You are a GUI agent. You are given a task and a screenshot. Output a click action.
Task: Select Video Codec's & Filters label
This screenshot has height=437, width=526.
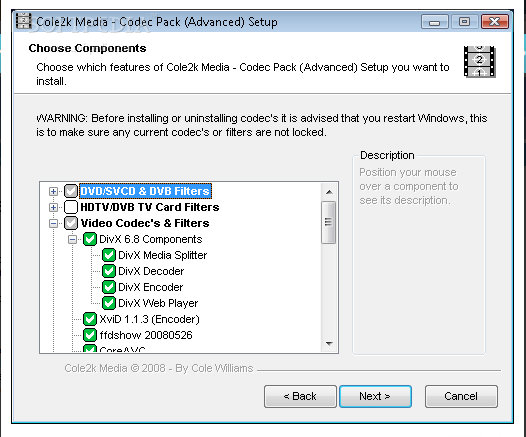(145, 223)
